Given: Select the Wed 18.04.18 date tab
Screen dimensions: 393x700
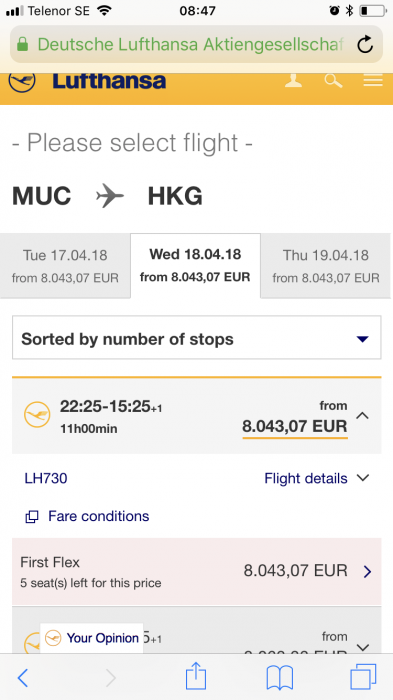Looking at the screenshot, I should [195, 266].
